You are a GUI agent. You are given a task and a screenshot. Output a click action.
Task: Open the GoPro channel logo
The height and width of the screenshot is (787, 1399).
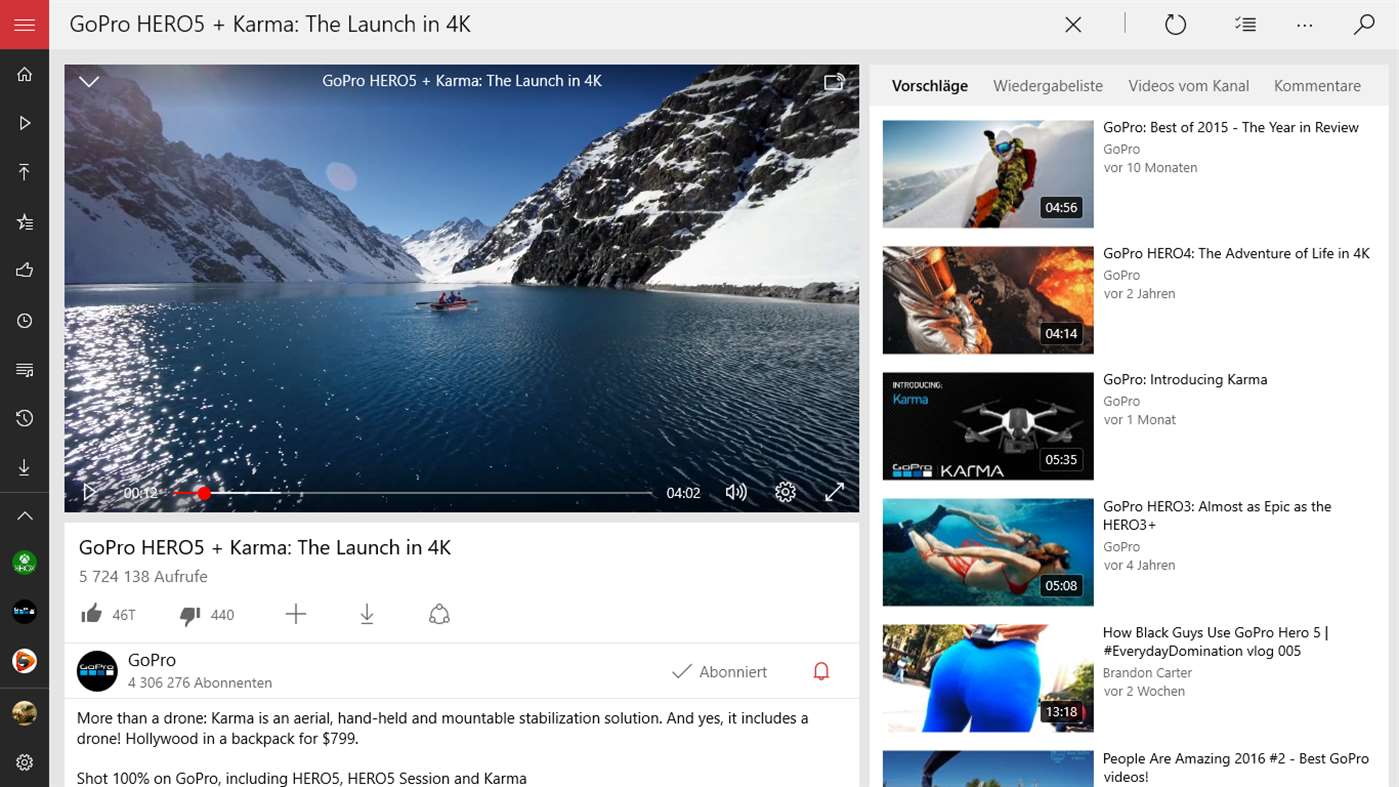coord(97,670)
